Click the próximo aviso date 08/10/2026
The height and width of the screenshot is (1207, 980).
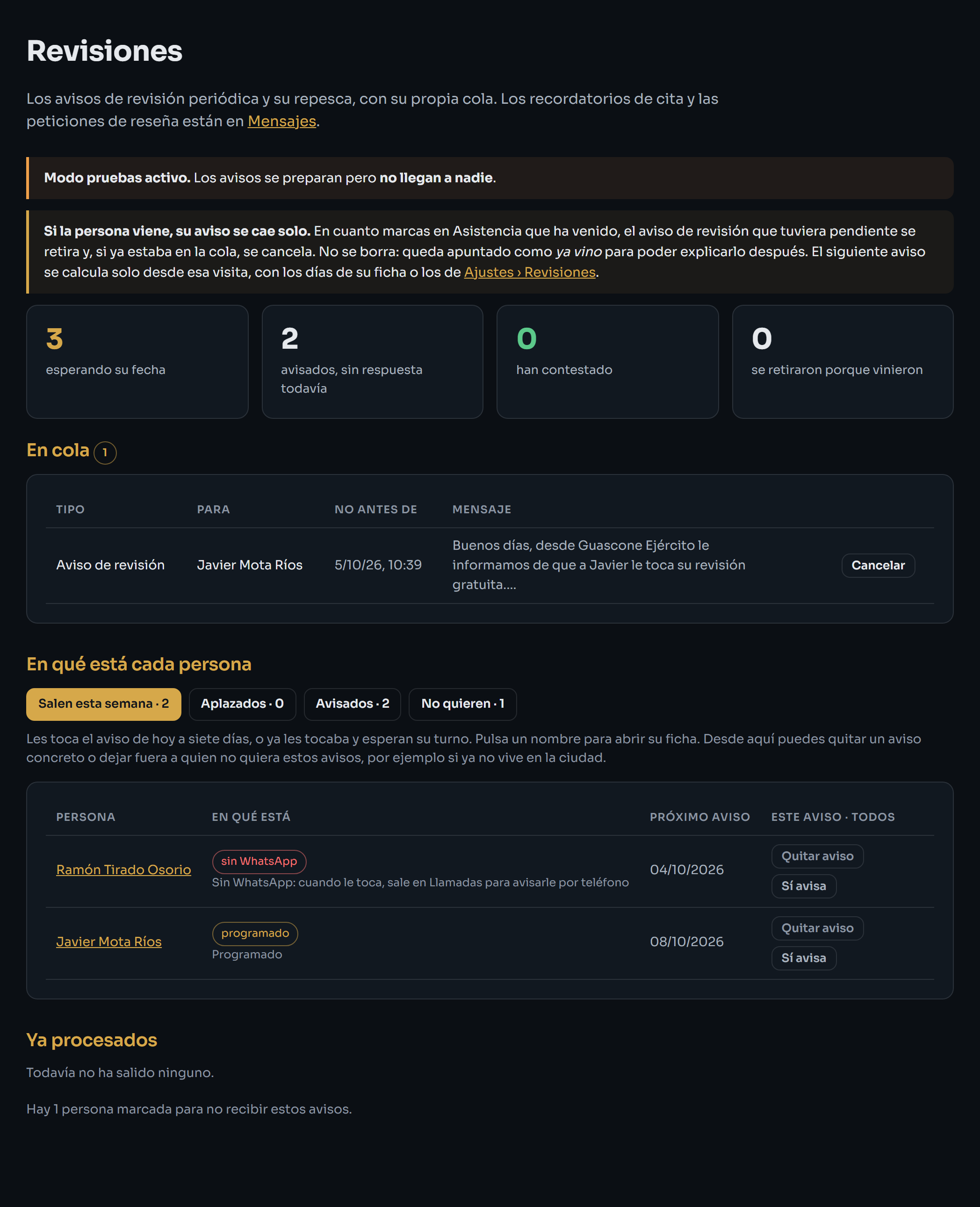pos(686,941)
